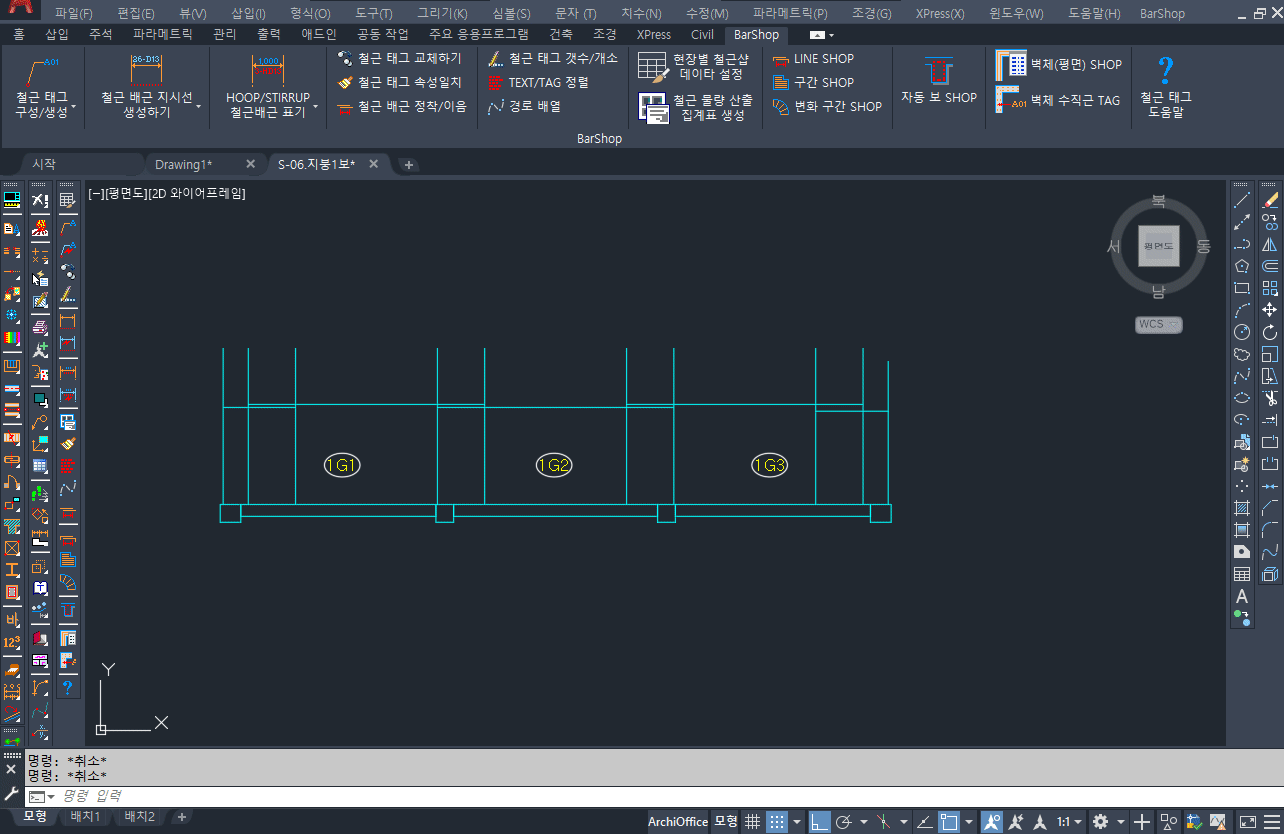Expand the HOOP/STIRRUP 철근배근 표기 dropdown
The width and height of the screenshot is (1284, 834).
pyautogui.click(x=315, y=105)
